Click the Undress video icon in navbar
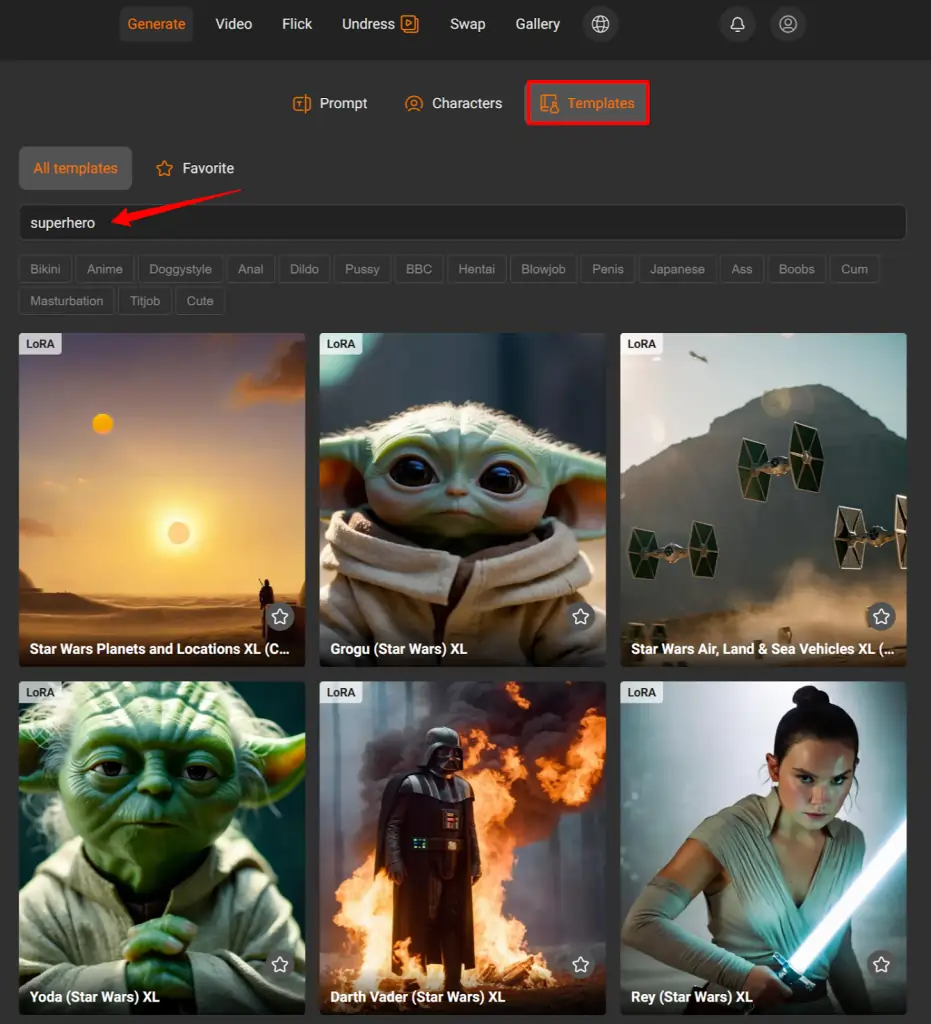The width and height of the screenshot is (931, 1024). coord(409,23)
